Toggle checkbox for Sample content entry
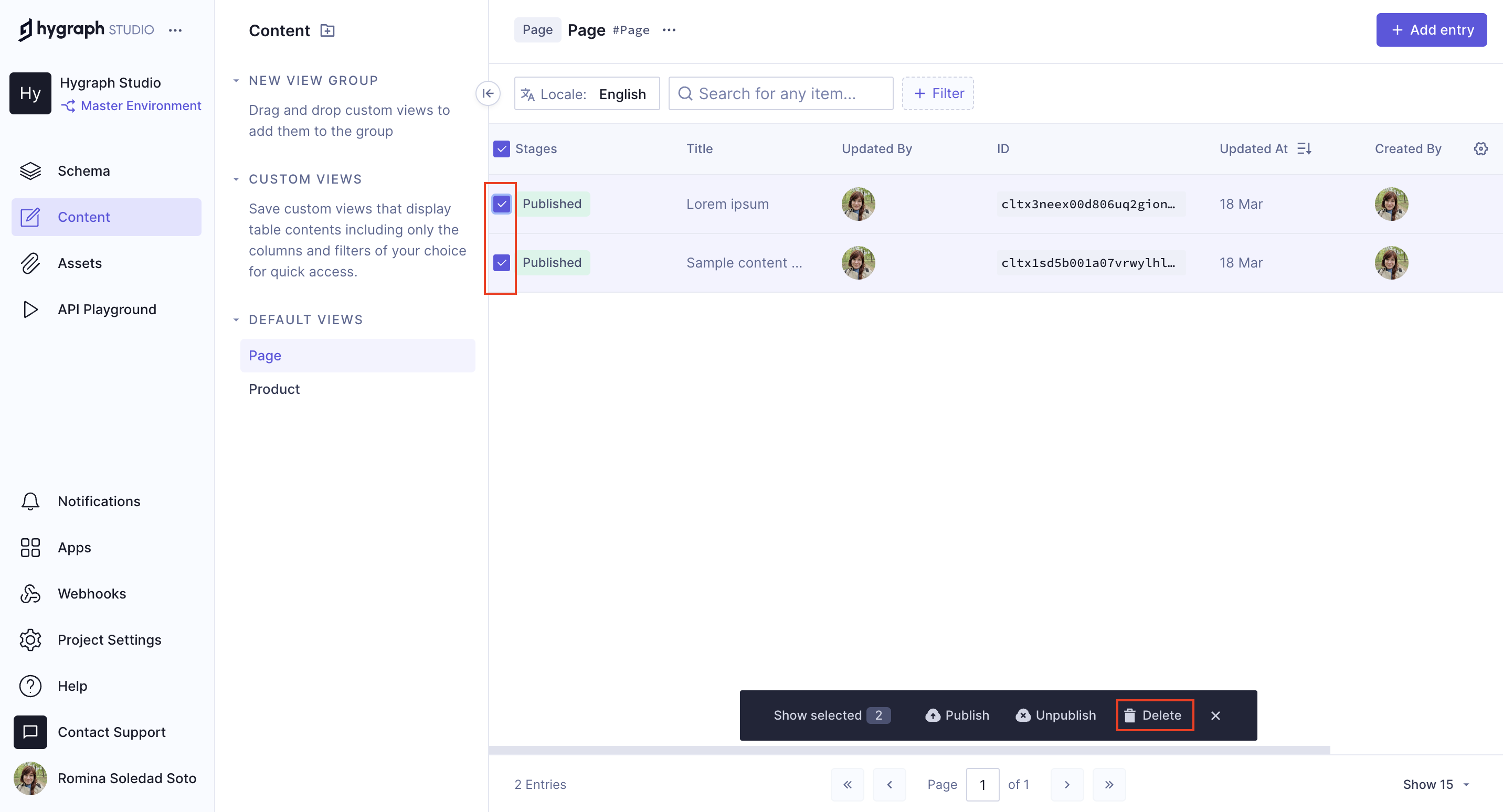1503x812 pixels. point(502,262)
